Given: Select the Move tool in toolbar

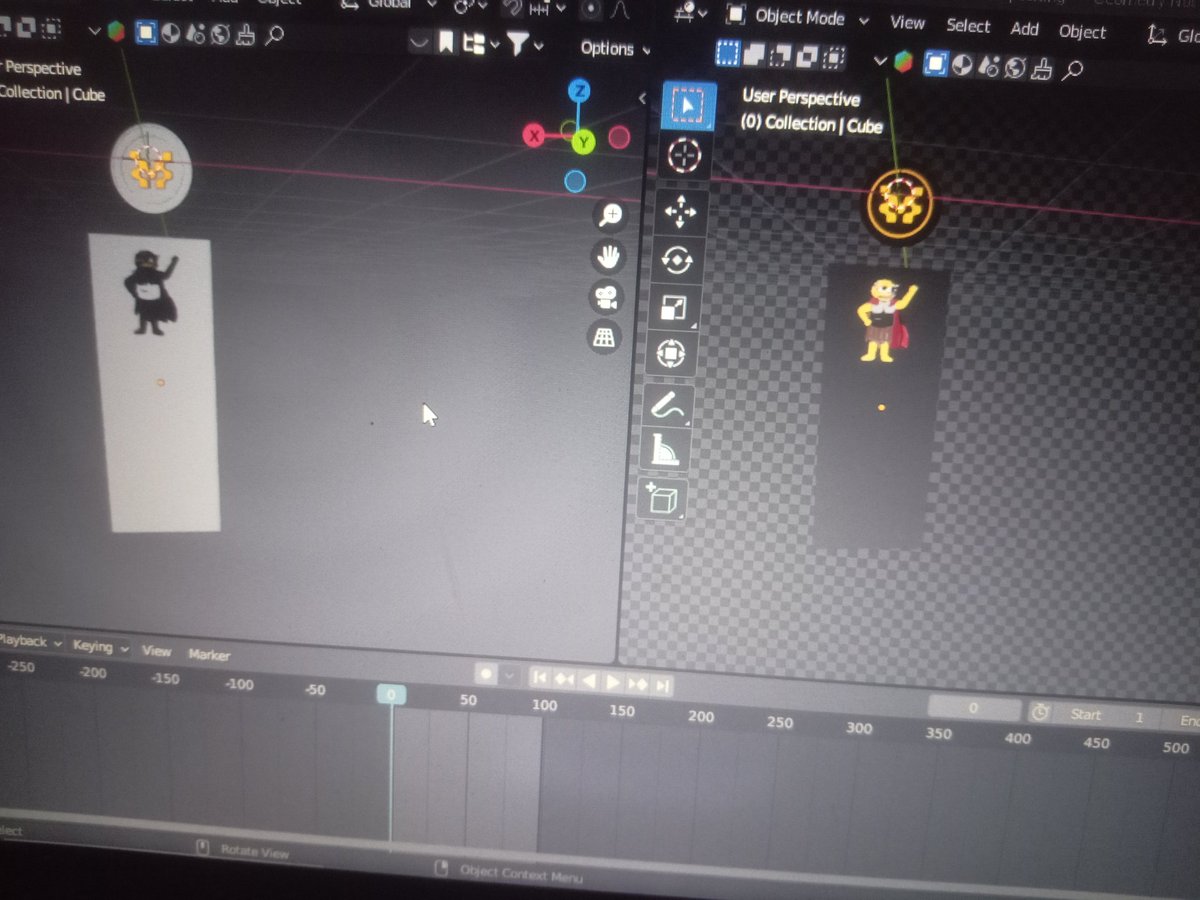Looking at the screenshot, I should coord(681,213).
